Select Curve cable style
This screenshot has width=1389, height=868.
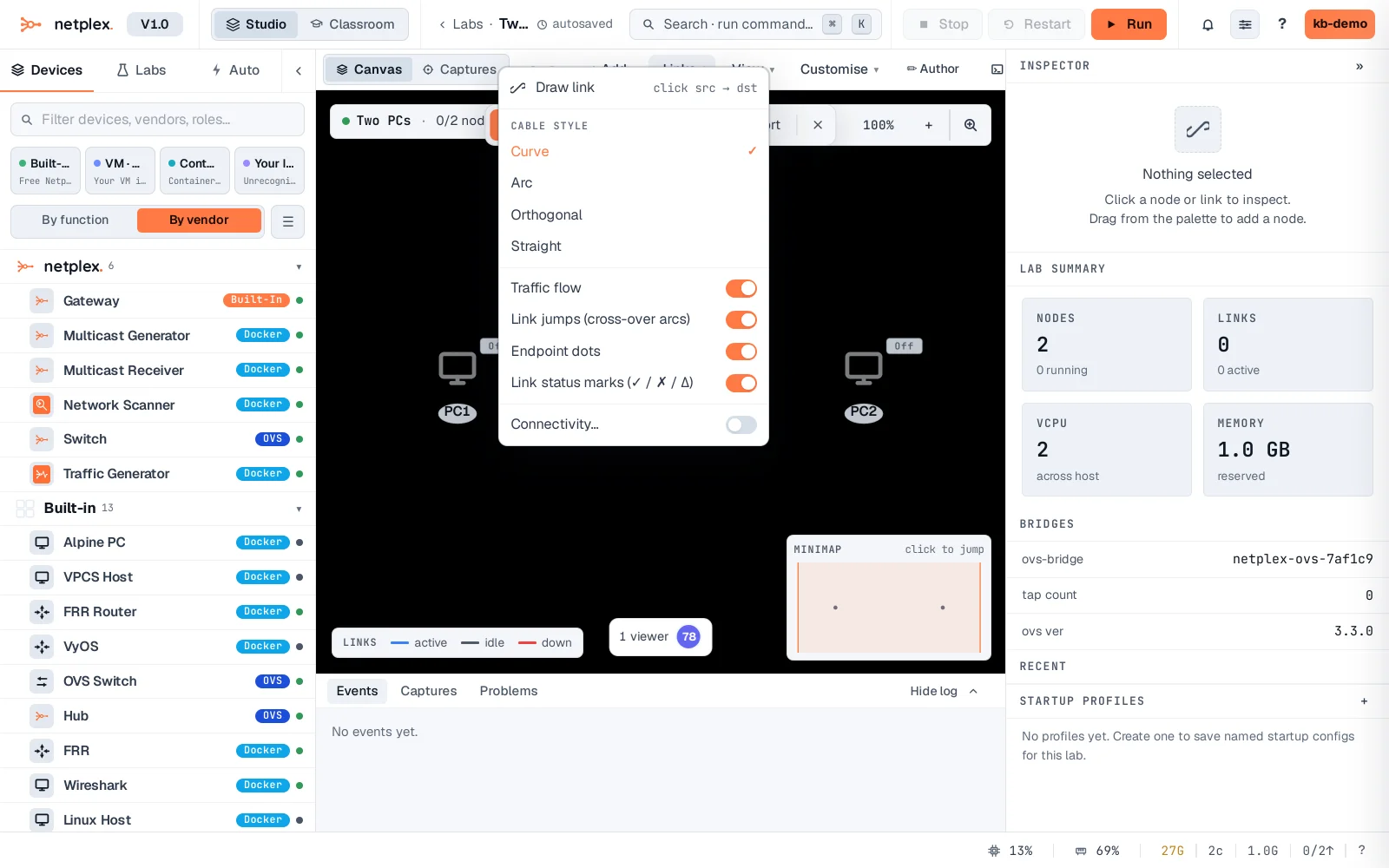pyautogui.click(x=634, y=152)
